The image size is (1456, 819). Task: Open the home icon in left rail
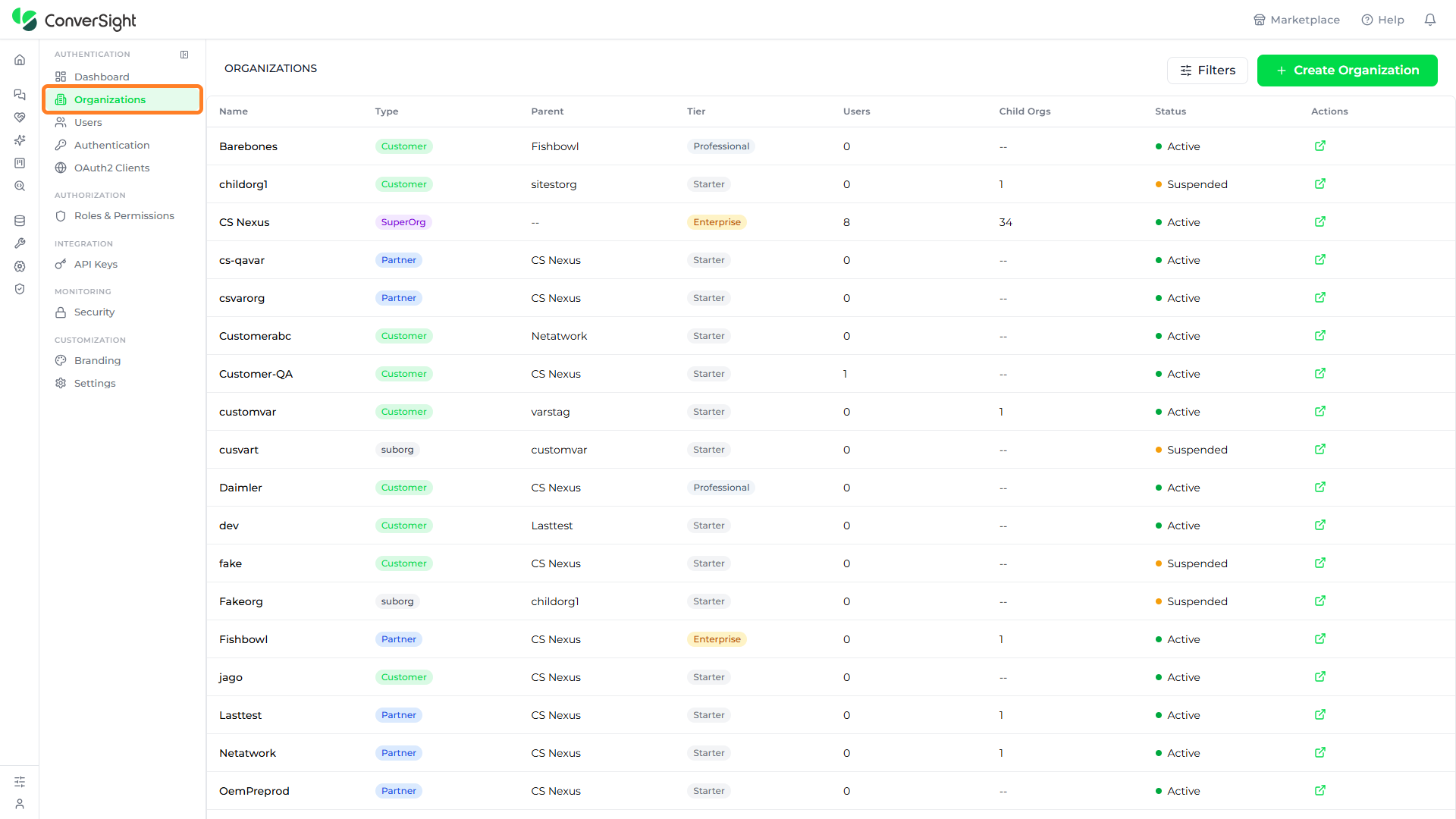click(x=20, y=60)
